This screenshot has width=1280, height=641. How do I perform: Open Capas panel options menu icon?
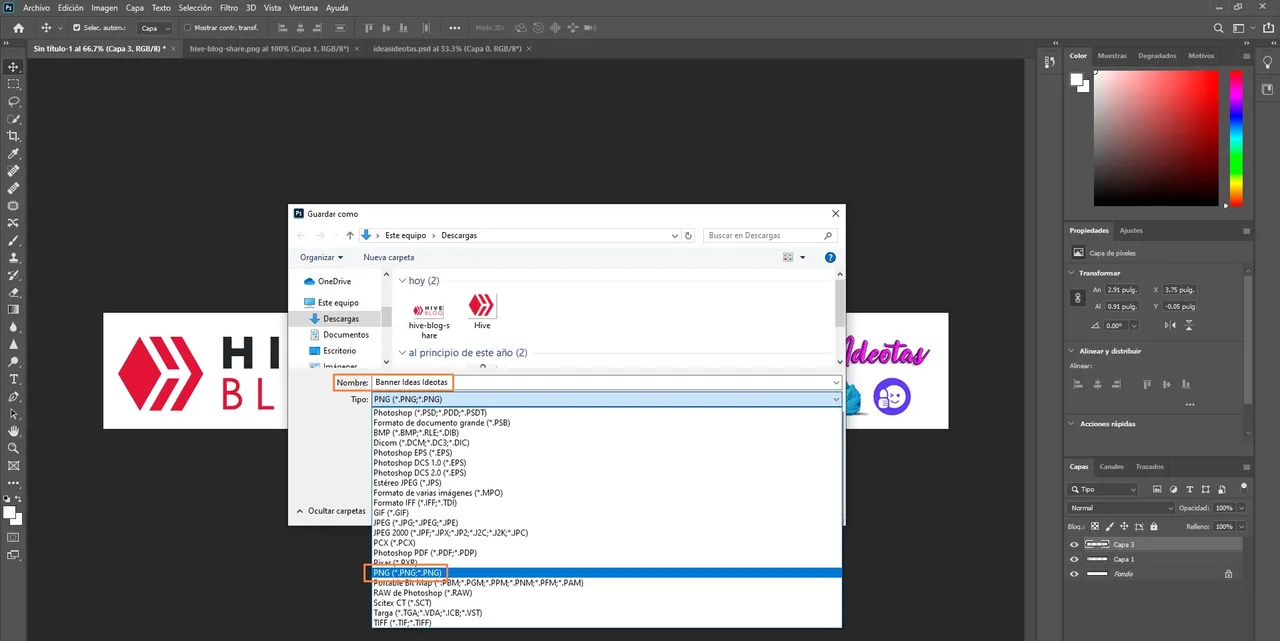coord(1245,467)
